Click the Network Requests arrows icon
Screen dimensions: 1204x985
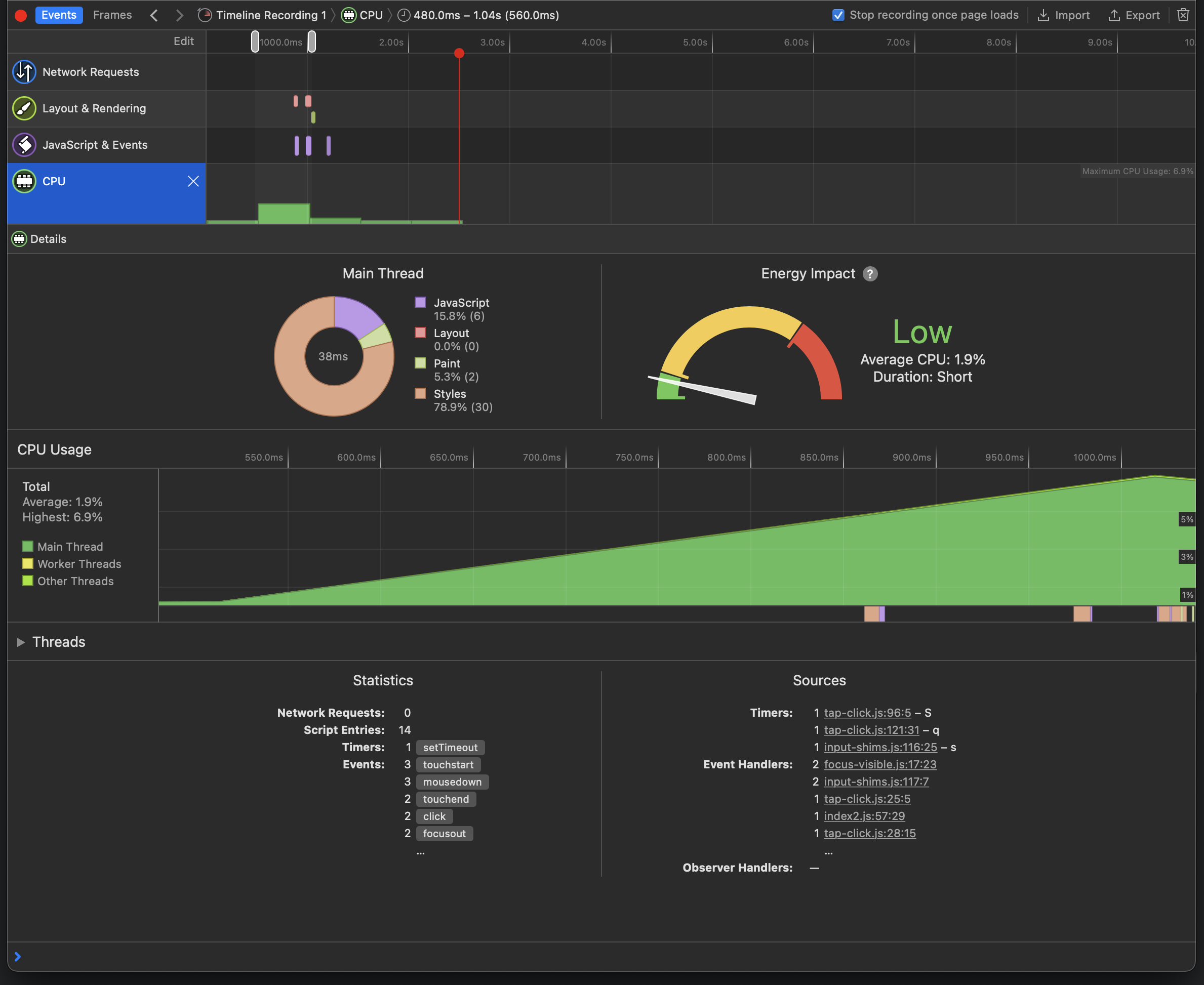pyautogui.click(x=24, y=72)
